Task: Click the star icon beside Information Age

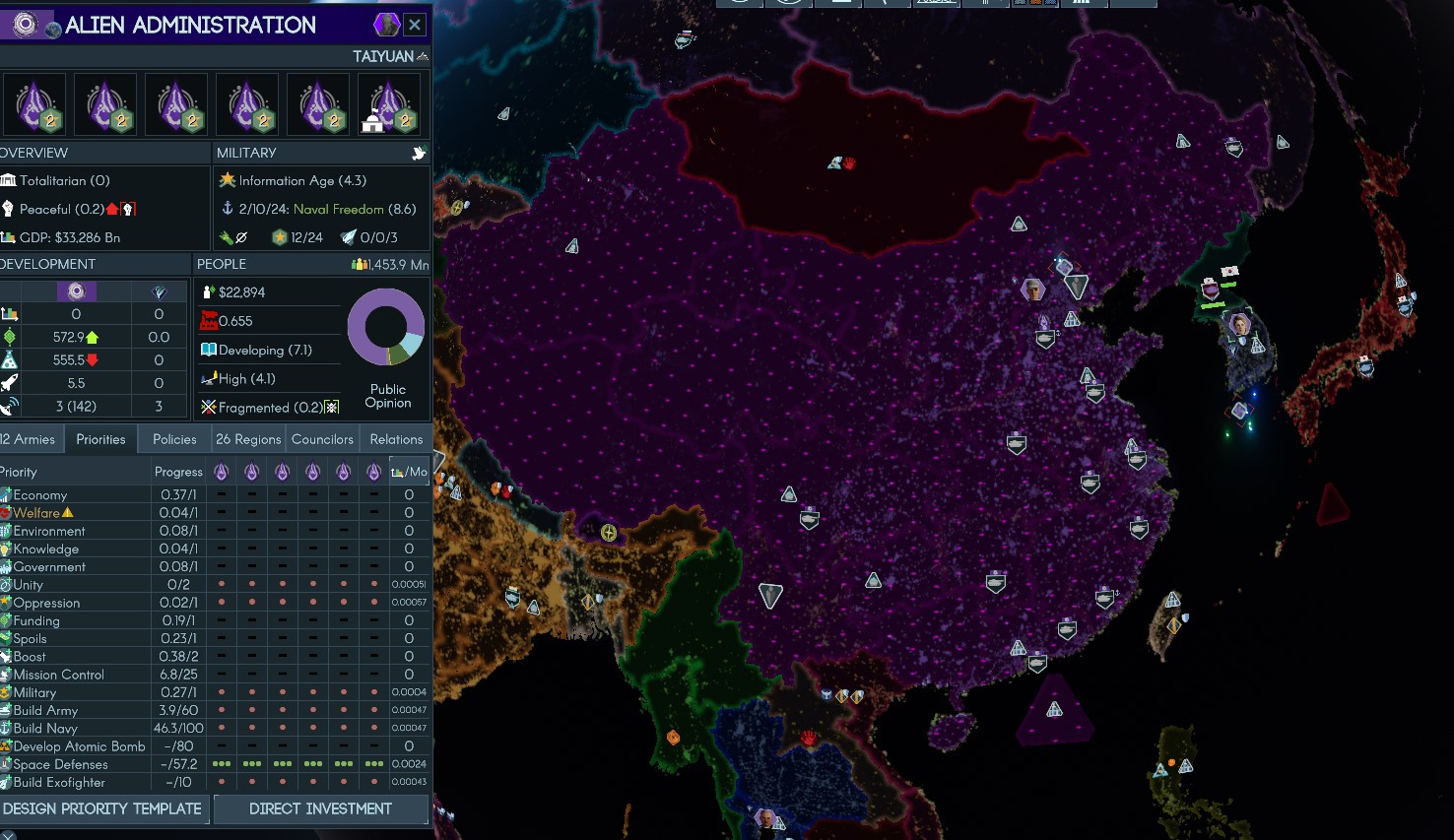Action: coord(228,180)
